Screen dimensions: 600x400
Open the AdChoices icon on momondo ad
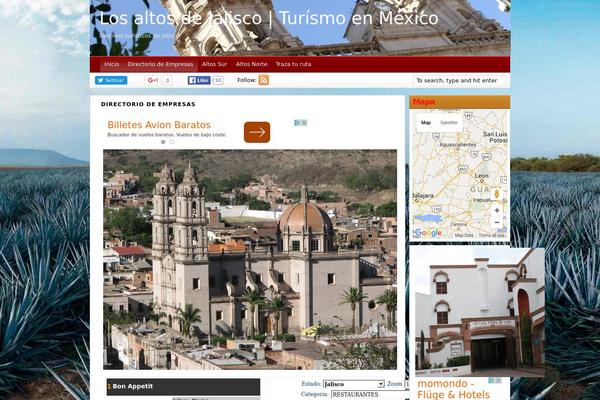pyautogui.click(x=494, y=380)
